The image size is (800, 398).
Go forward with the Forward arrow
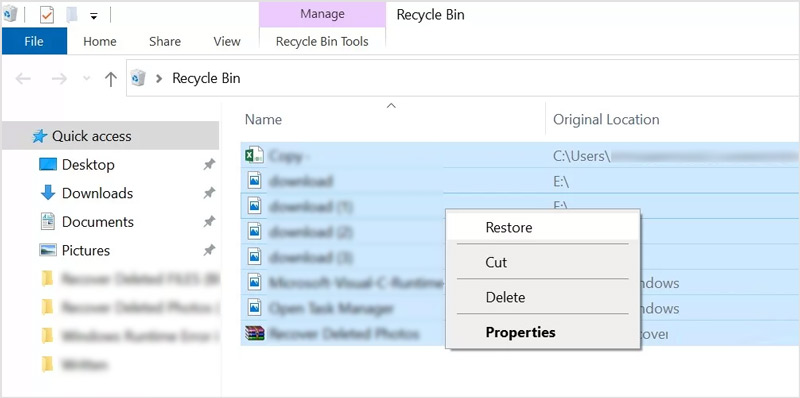(x=59, y=79)
